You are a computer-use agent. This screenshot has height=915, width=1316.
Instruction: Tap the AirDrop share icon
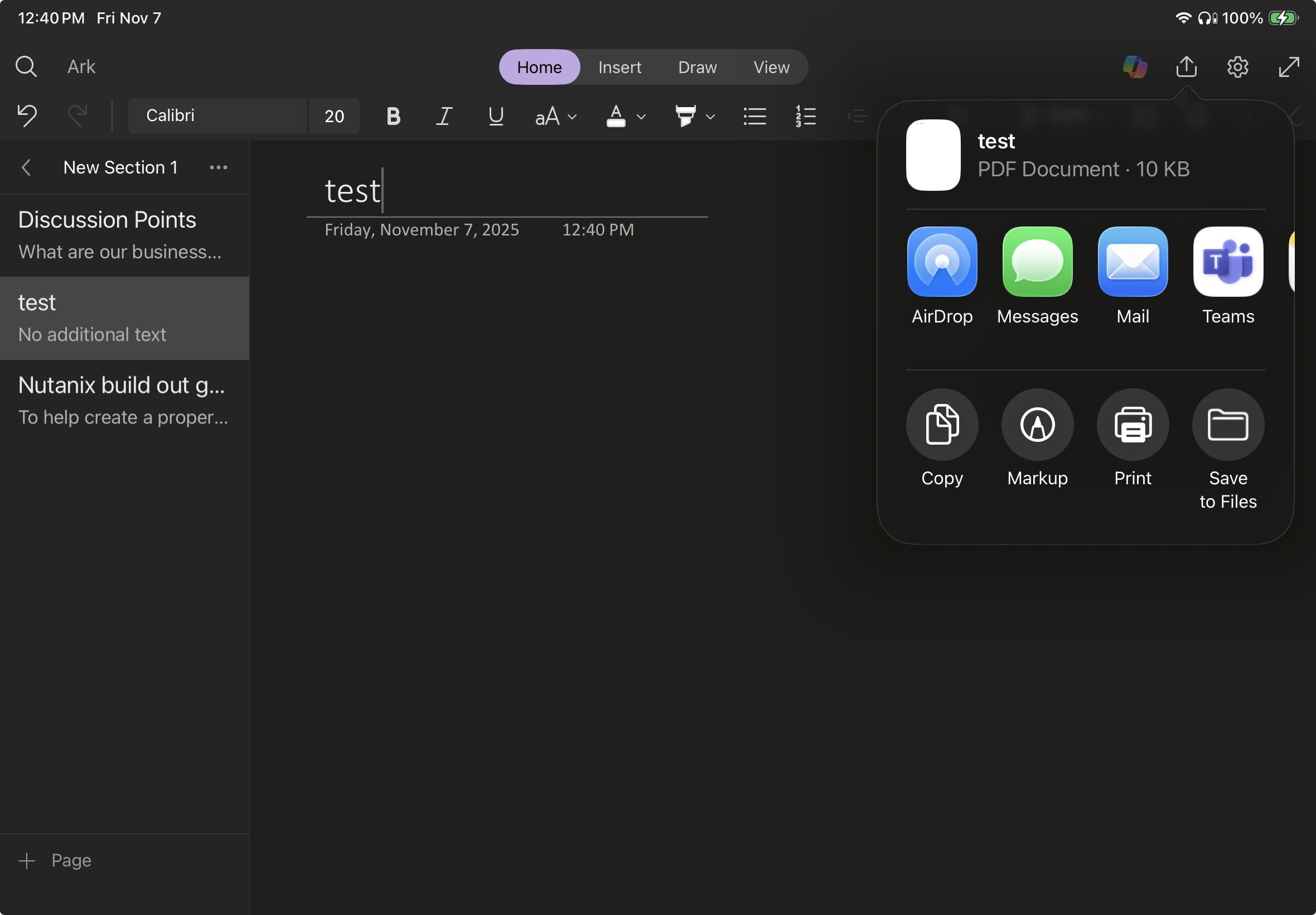tap(942, 262)
